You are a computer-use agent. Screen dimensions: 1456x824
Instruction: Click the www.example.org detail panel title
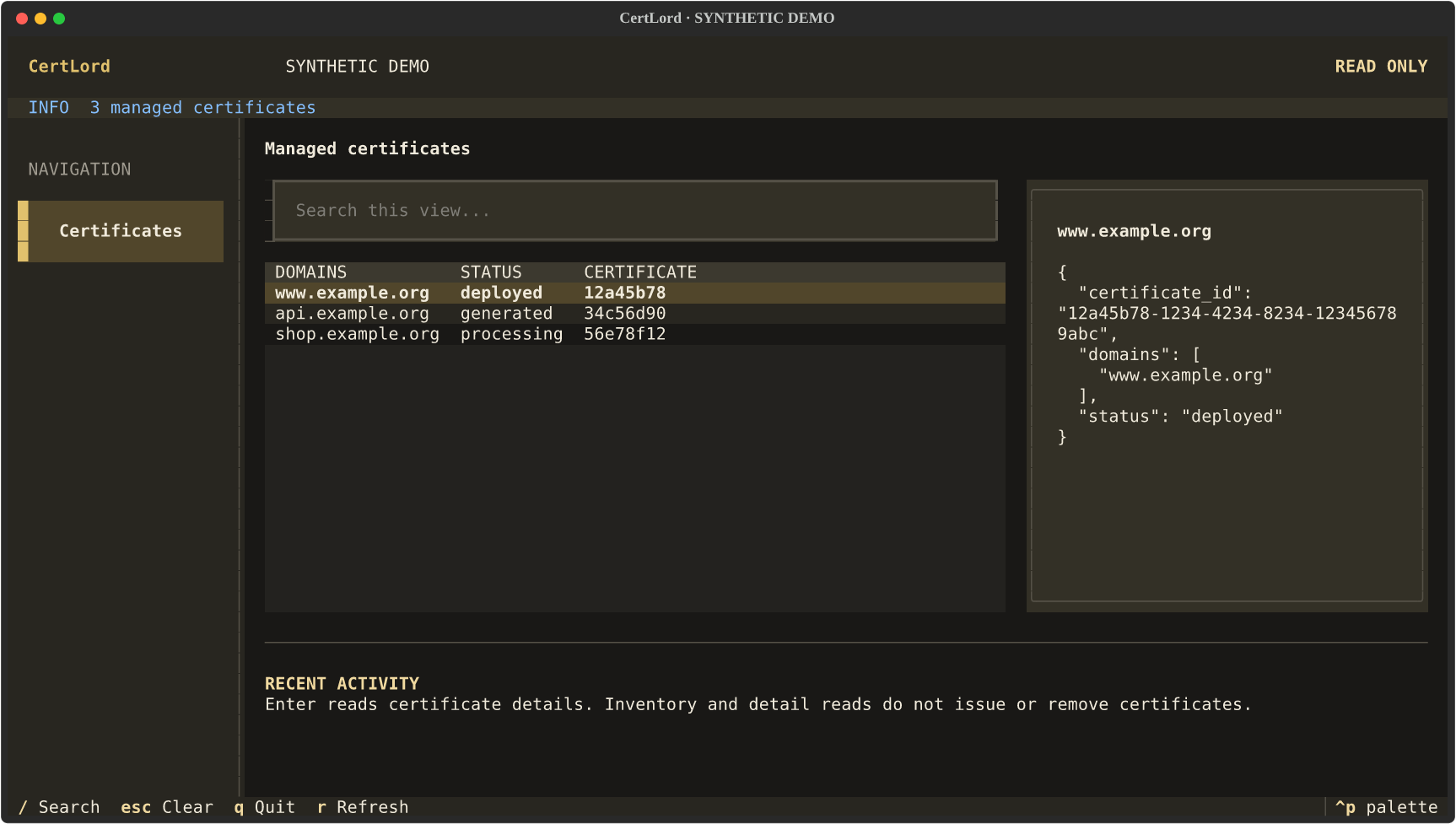(1134, 231)
